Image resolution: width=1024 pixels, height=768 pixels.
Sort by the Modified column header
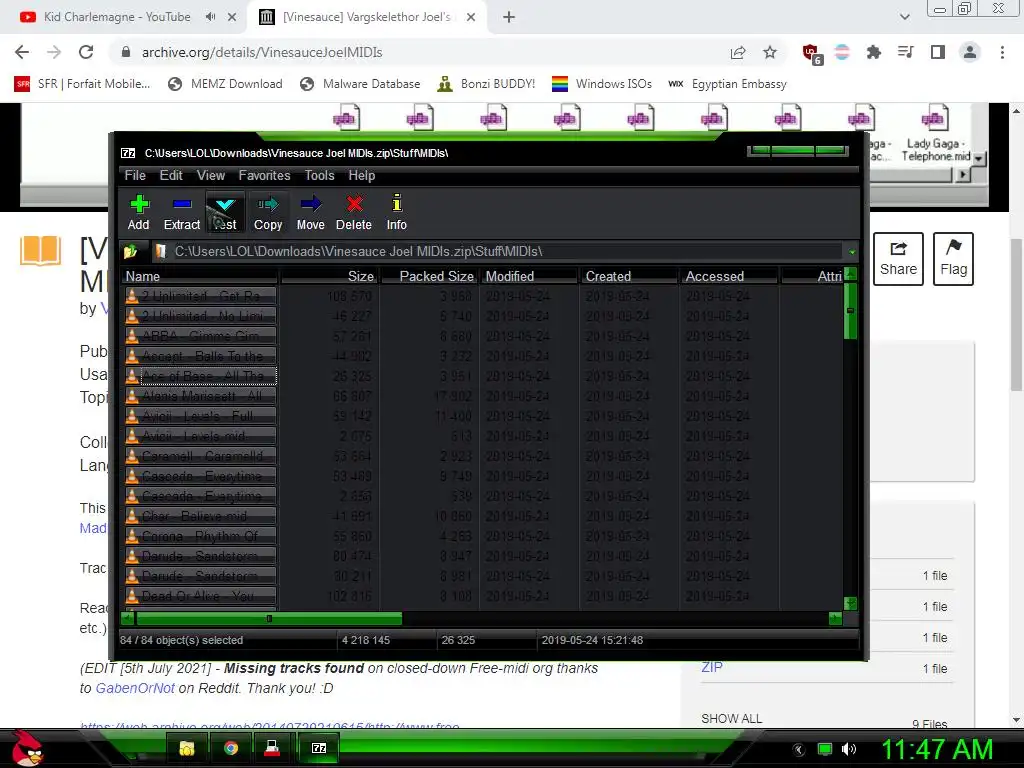[529, 276]
